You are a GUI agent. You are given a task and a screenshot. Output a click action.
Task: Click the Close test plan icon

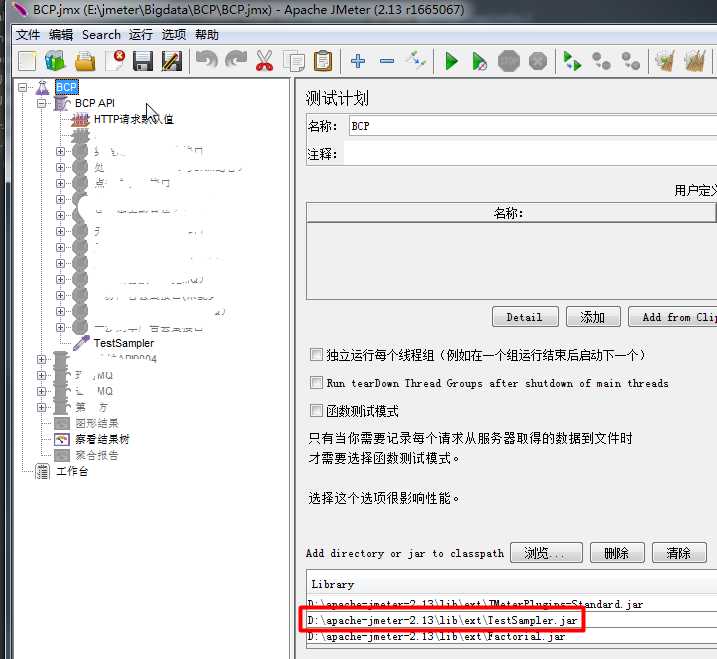[115, 61]
